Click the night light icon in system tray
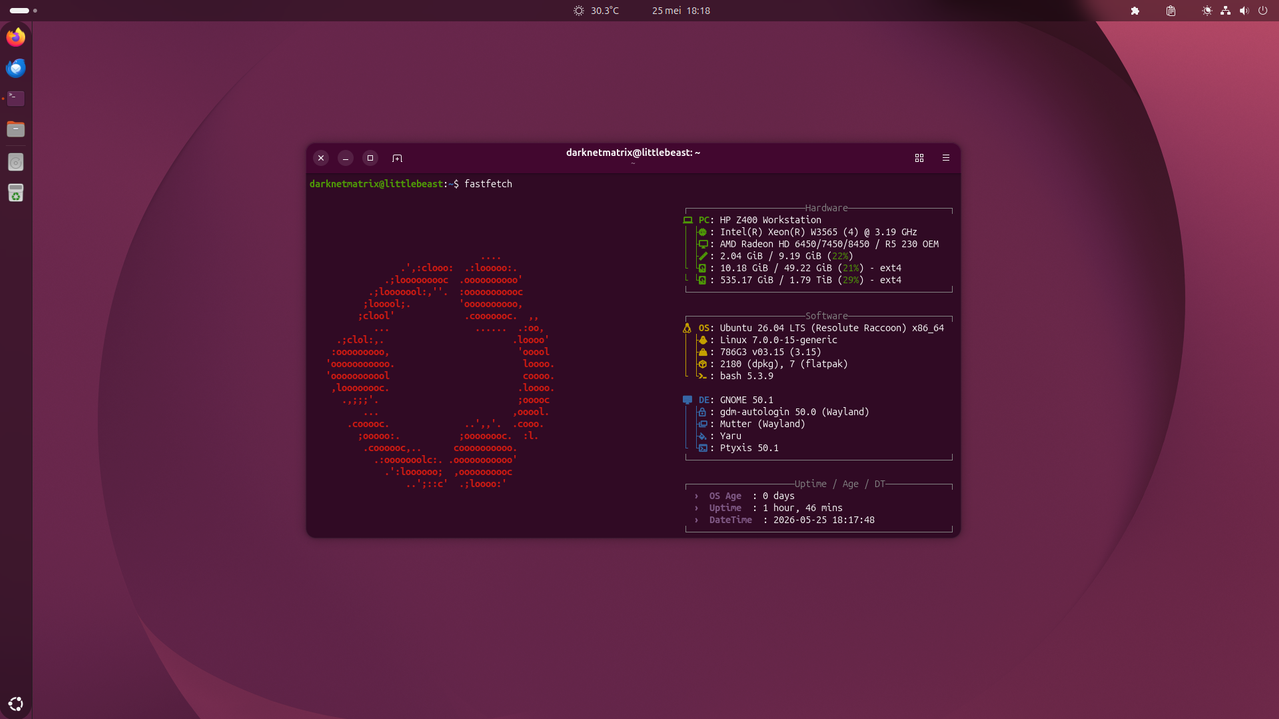This screenshot has height=719, width=1279. [1207, 10]
